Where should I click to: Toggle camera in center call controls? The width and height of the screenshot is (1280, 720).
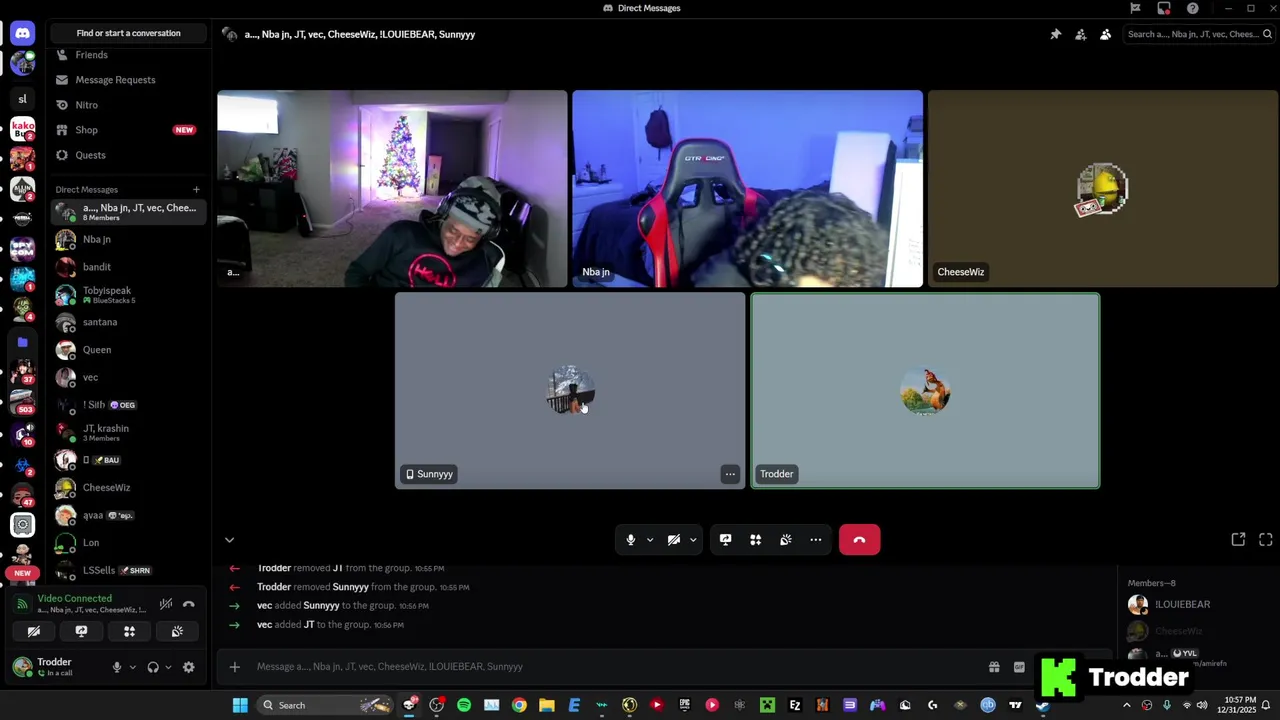[x=674, y=540]
